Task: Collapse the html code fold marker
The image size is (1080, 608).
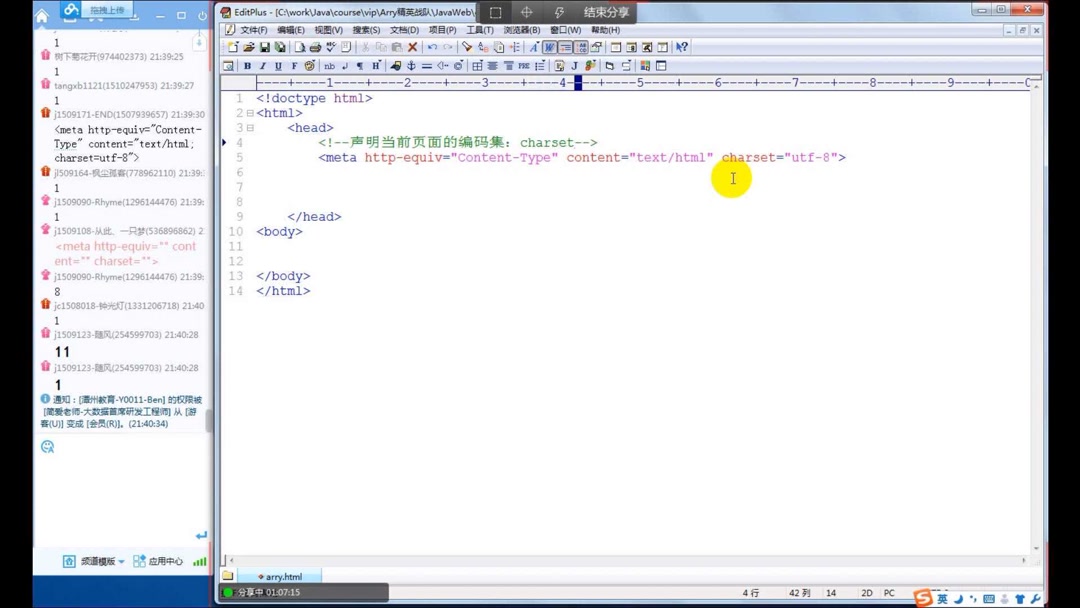Action: click(x=249, y=112)
